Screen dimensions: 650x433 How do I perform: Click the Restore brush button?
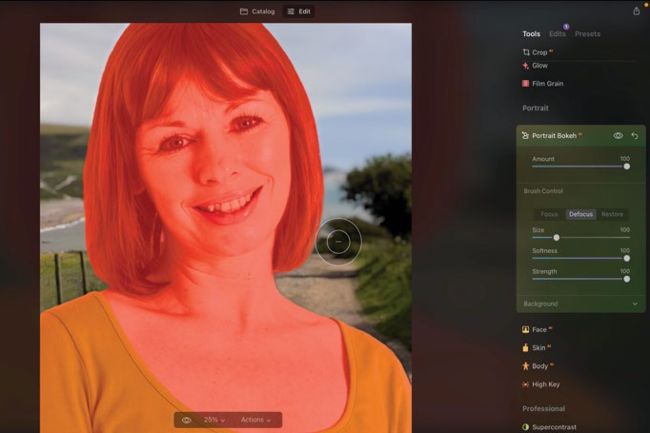click(x=612, y=214)
